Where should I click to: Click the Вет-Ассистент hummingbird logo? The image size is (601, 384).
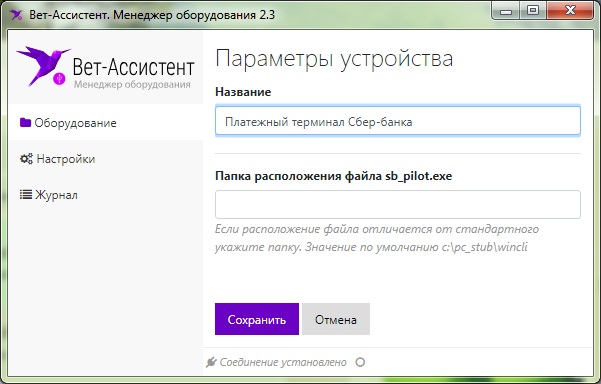pos(44,66)
